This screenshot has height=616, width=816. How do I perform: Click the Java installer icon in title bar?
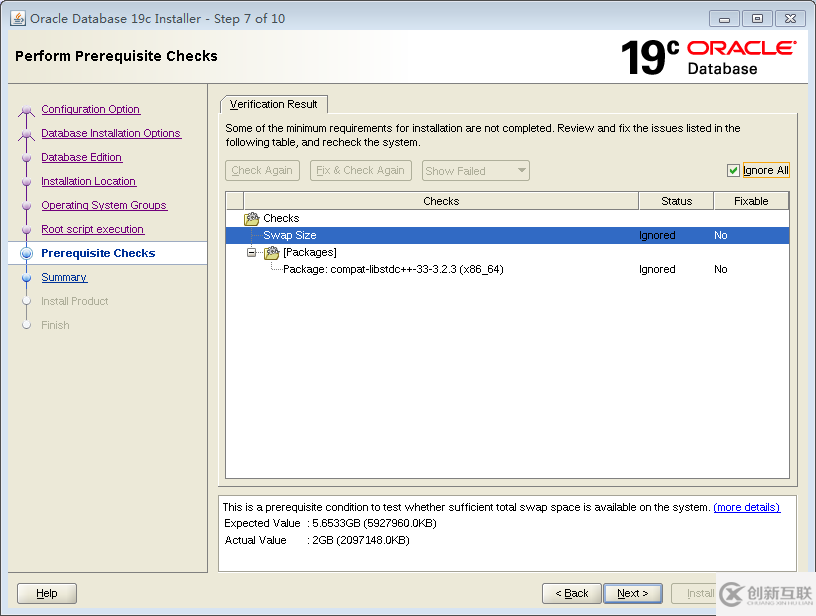18,19
